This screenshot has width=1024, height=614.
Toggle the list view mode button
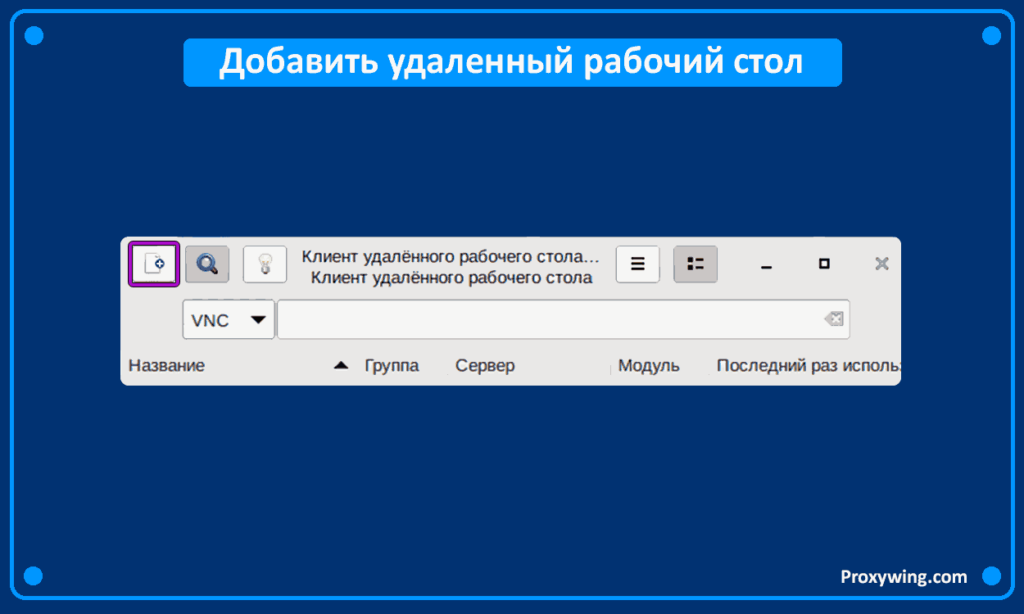coord(695,264)
